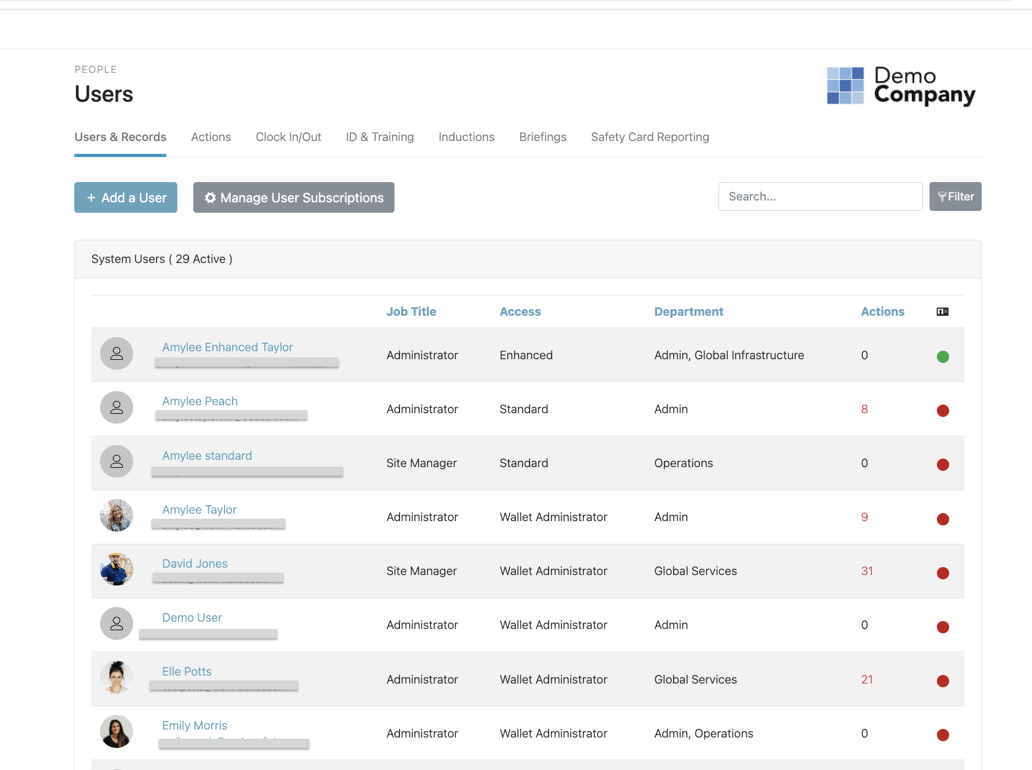1032x770 pixels.
Task: Click the red status dot for David Jones
Action: pos(942,573)
